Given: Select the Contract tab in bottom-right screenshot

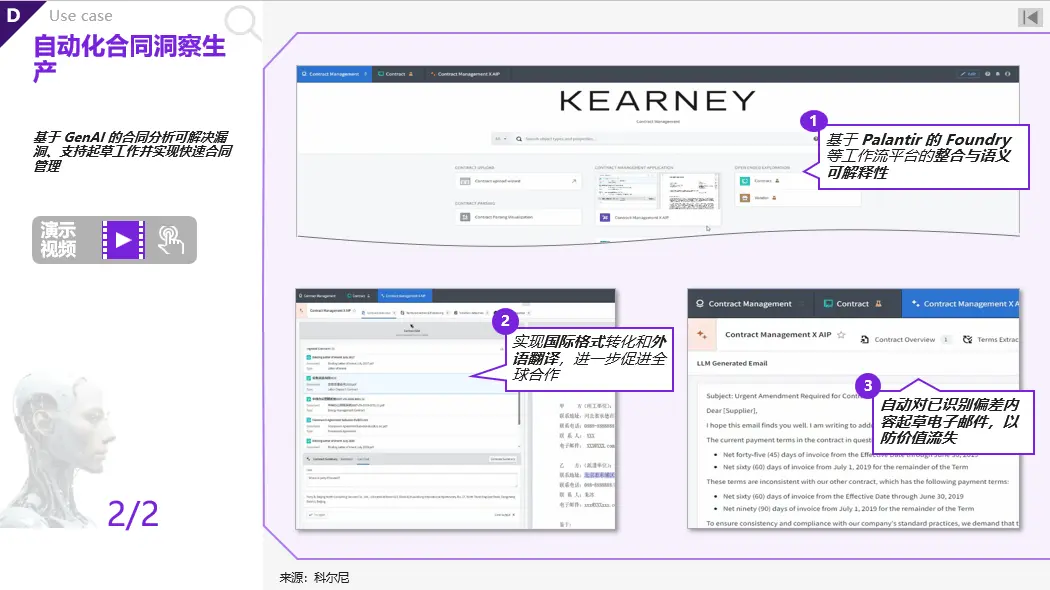Looking at the screenshot, I should pyautogui.click(x=852, y=304).
